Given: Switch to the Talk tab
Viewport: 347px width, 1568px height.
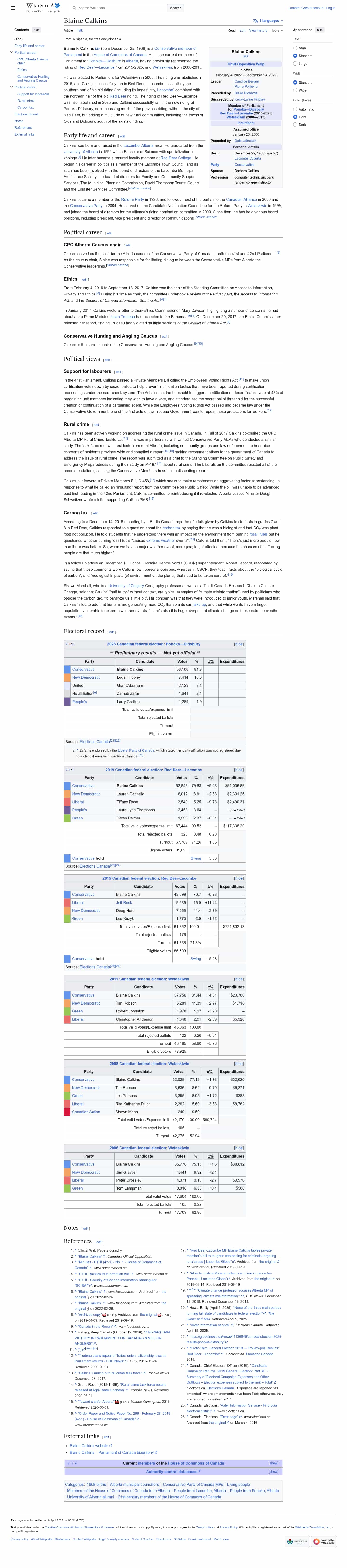Looking at the screenshot, I should point(80,30).
